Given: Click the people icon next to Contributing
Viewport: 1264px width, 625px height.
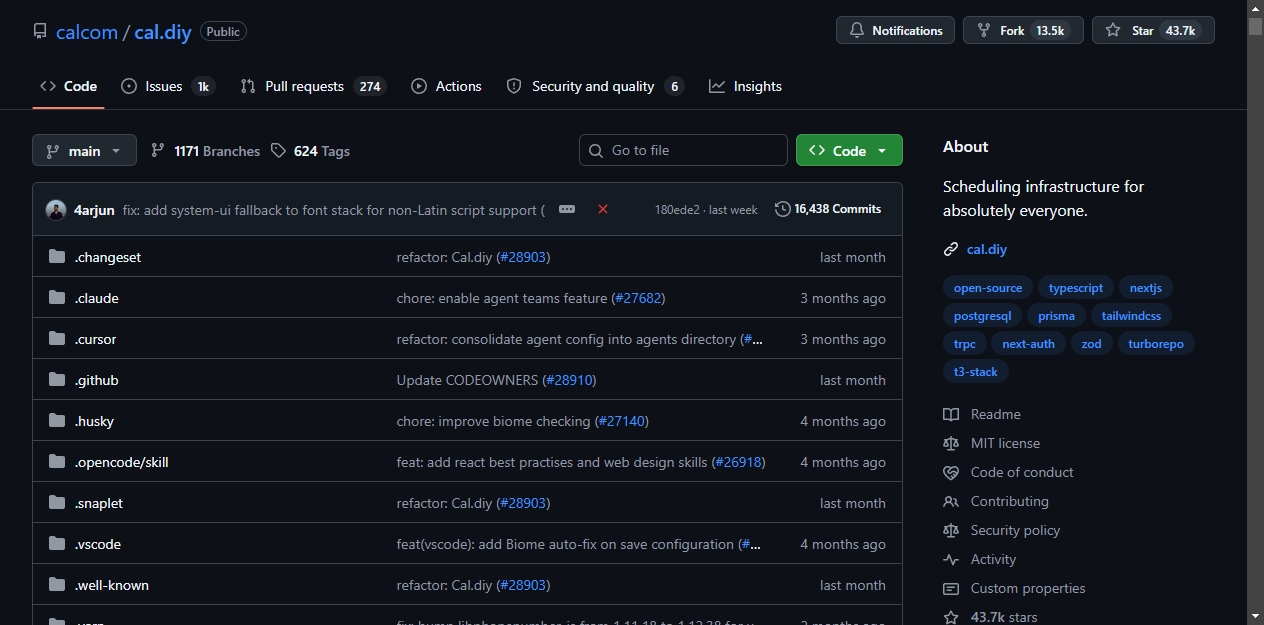Looking at the screenshot, I should coord(951,501).
